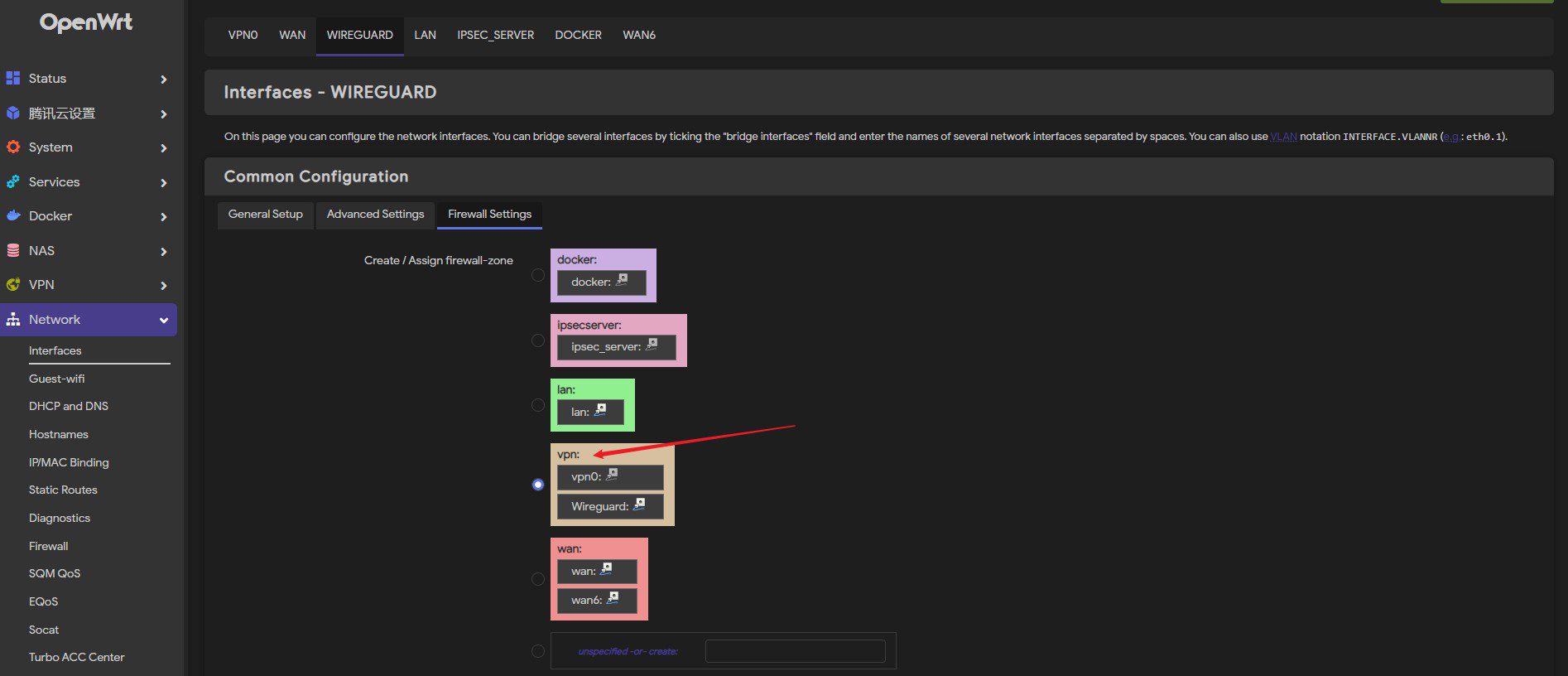Click the OpenWrt logo
The height and width of the screenshot is (676, 1568).
(x=86, y=22)
